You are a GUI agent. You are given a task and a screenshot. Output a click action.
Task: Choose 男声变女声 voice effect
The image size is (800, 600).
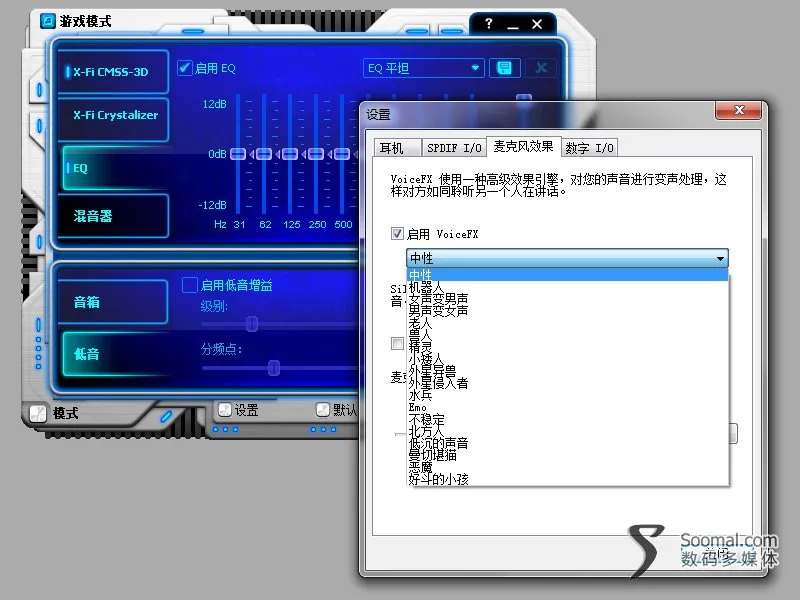point(567,310)
